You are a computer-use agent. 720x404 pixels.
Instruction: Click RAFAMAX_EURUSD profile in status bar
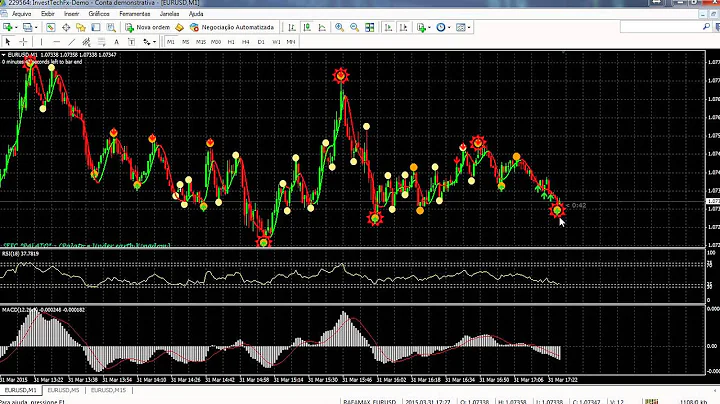point(369,402)
